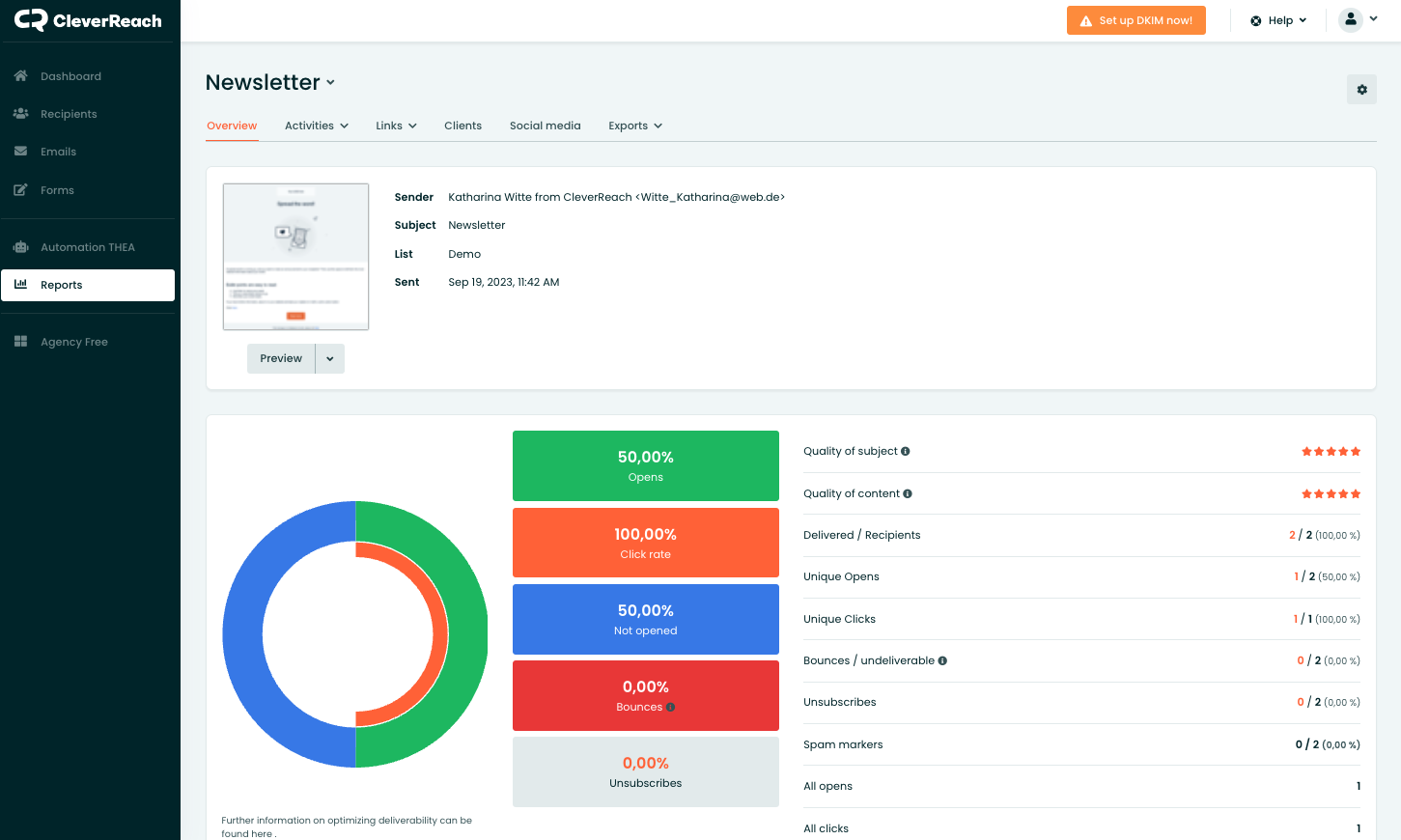Open the user account menu
The image size is (1401, 840).
pyautogui.click(x=1359, y=19)
